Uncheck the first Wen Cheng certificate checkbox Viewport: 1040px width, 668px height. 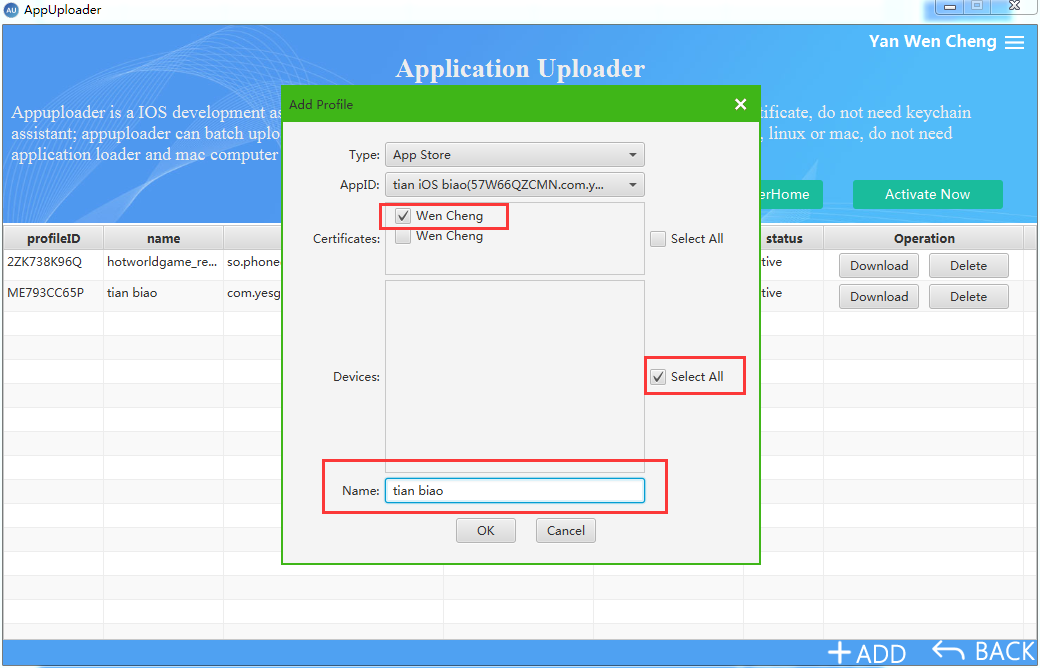[403, 216]
